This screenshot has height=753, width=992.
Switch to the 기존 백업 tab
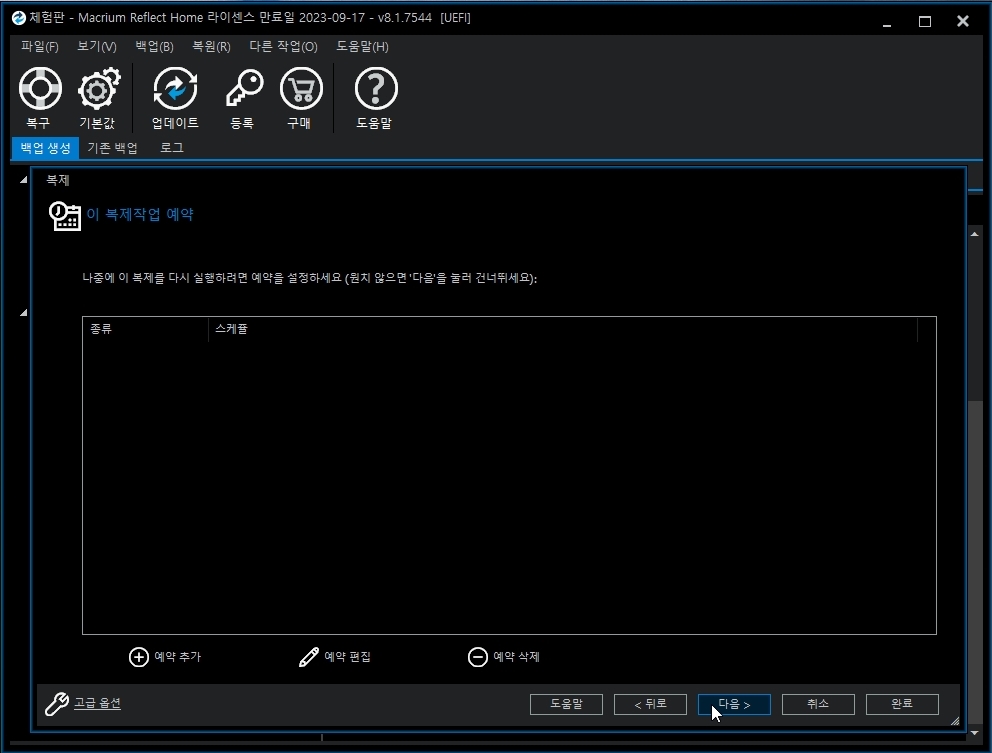(113, 148)
